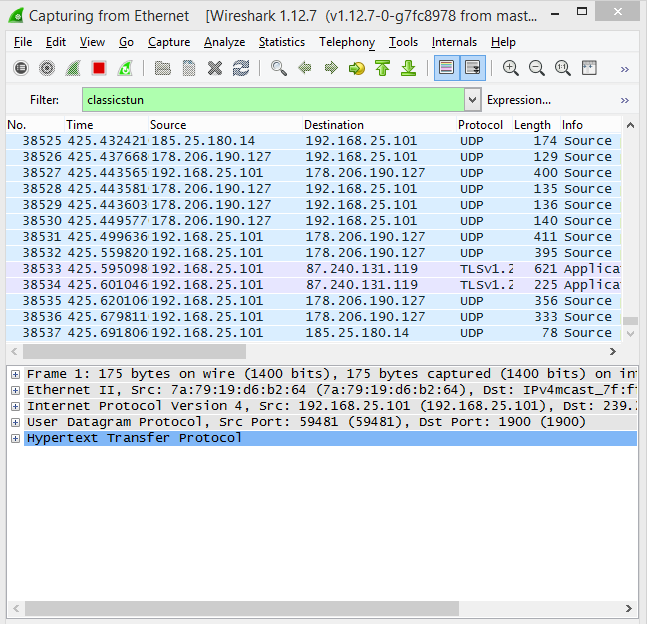647x624 pixels.
Task: Click the Filter: label button
Action: pos(44,100)
